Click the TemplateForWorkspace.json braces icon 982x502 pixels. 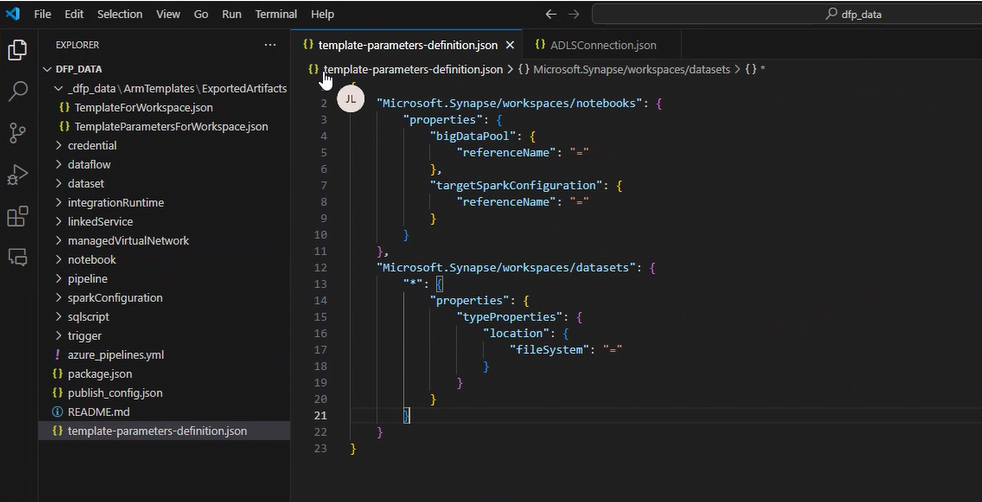coord(64,108)
